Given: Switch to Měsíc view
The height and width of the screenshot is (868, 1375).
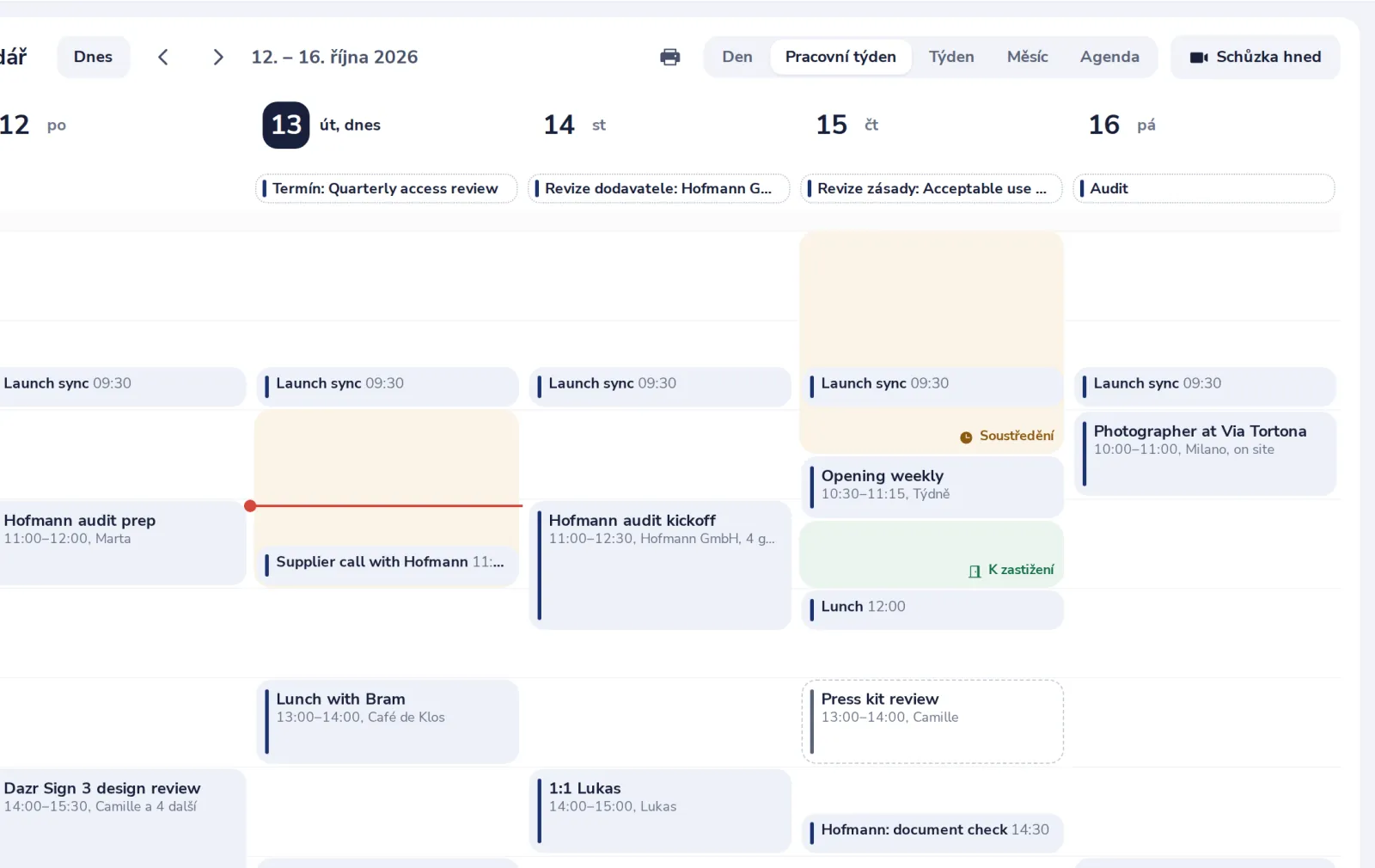Looking at the screenshot, I should [1027, 57].
